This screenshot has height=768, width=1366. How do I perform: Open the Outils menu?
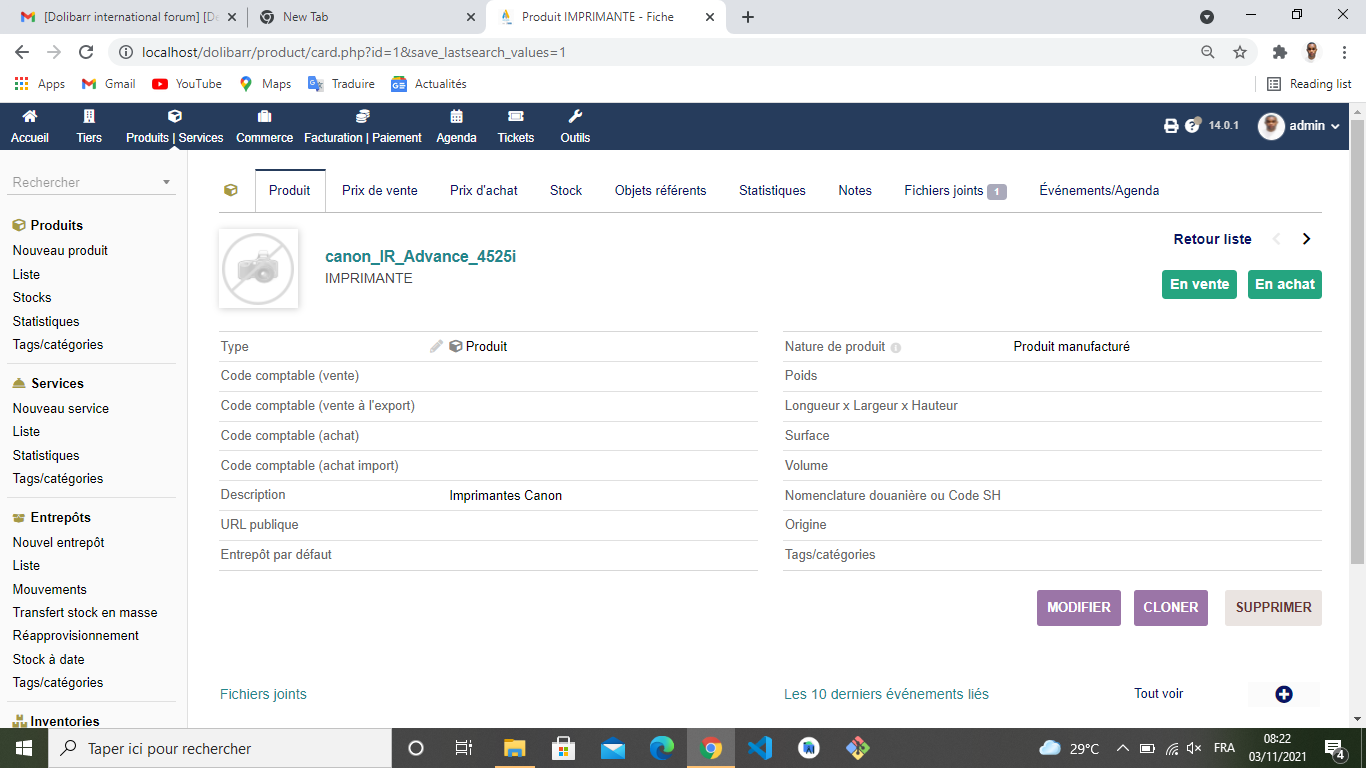pos(575,127)
